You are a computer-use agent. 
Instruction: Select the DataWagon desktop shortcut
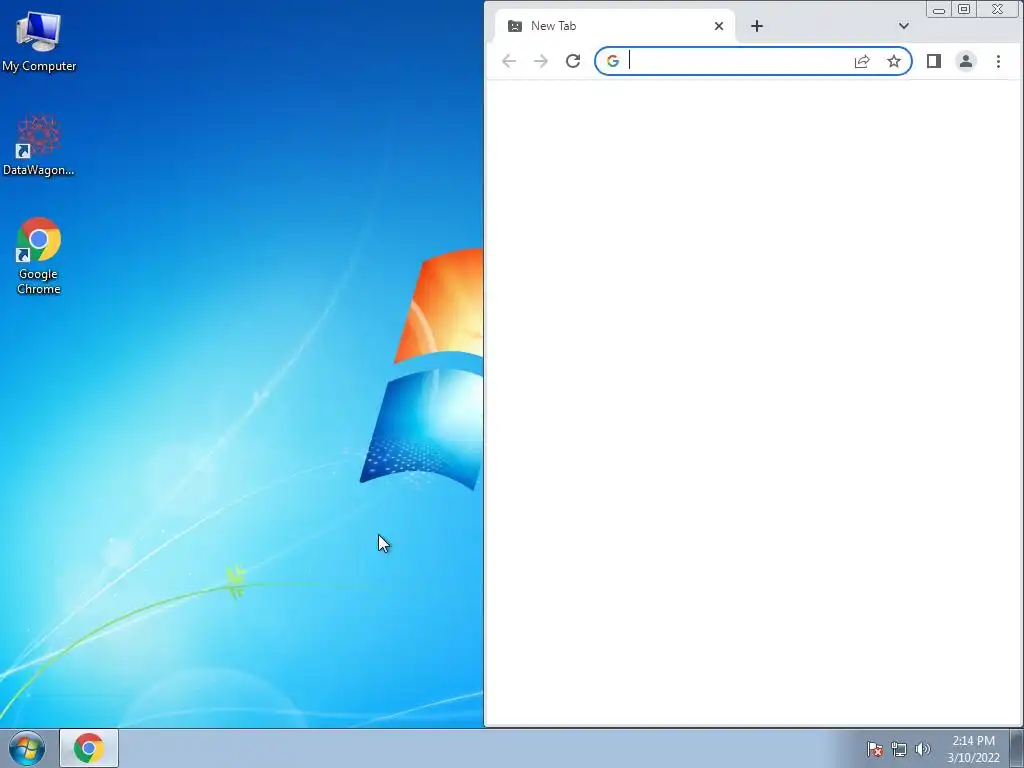pyautogui.click(x=39, y=145)
